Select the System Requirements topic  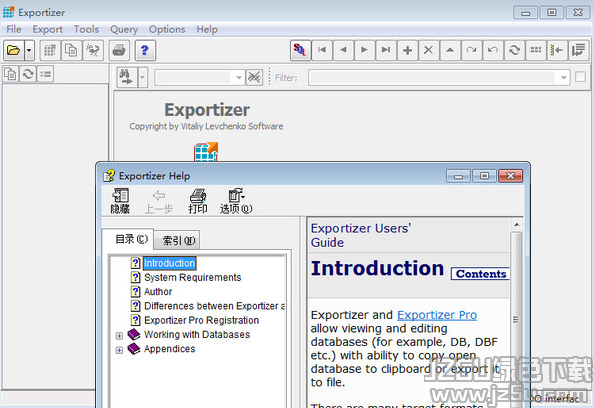(x=192, y=277)
